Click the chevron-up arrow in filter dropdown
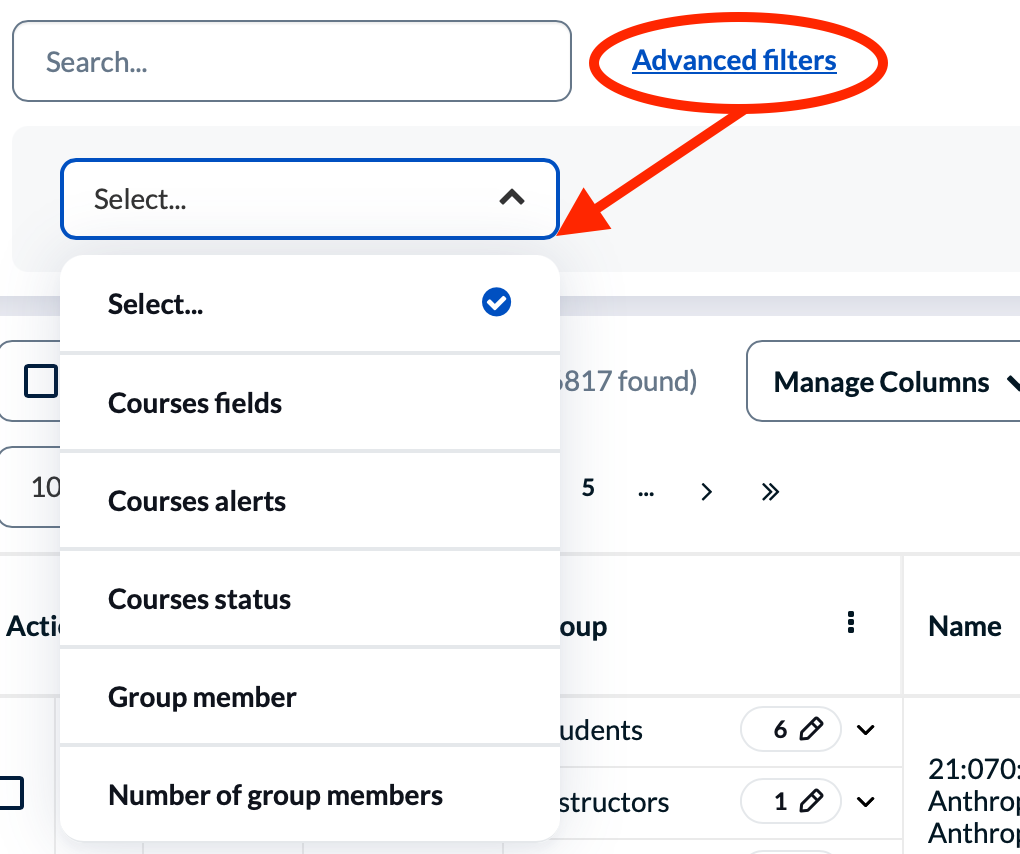This screenshot has height=854, width=1020. [x=512, y=197]
